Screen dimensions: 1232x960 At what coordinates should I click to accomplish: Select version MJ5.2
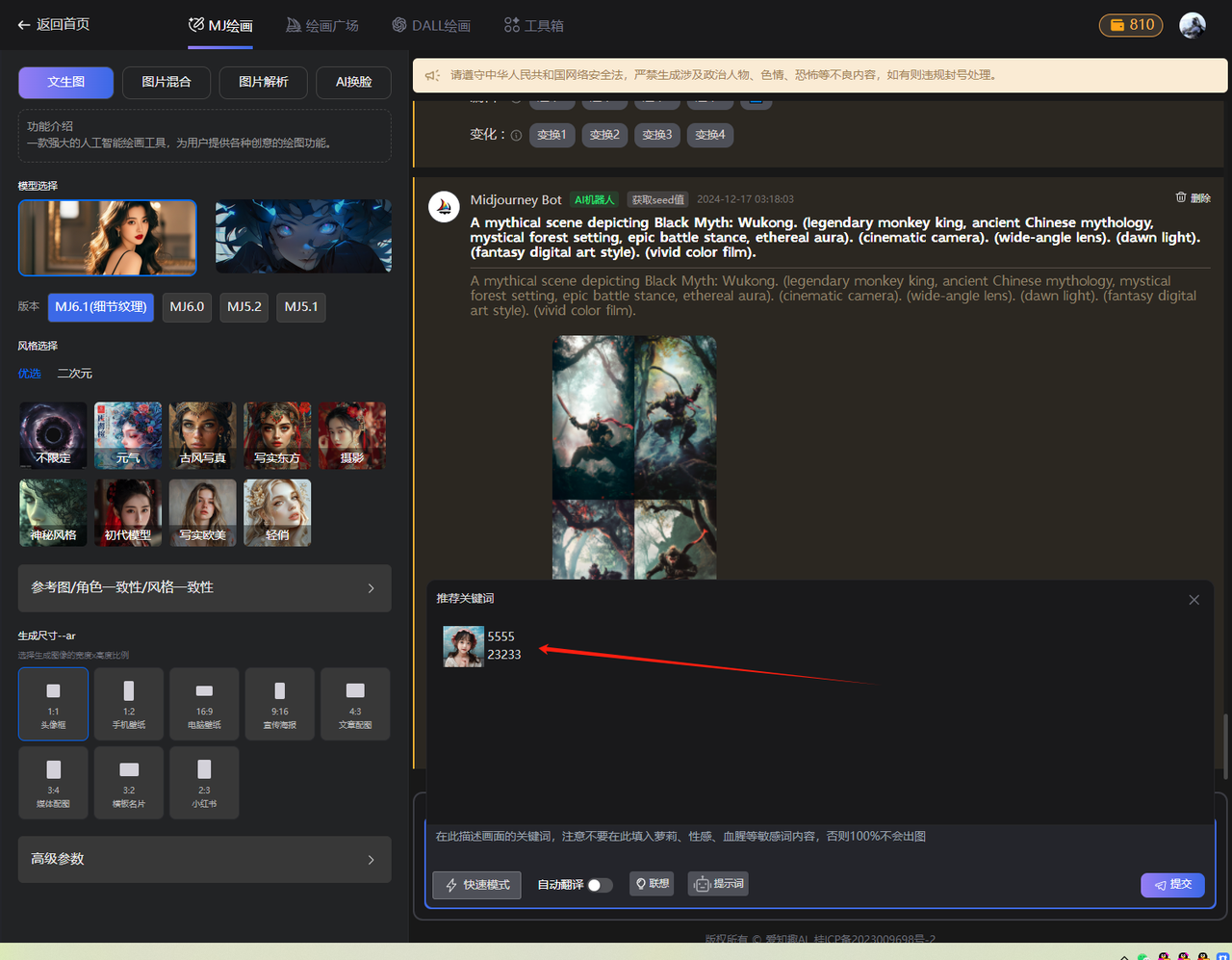click(x=244, y=307)
